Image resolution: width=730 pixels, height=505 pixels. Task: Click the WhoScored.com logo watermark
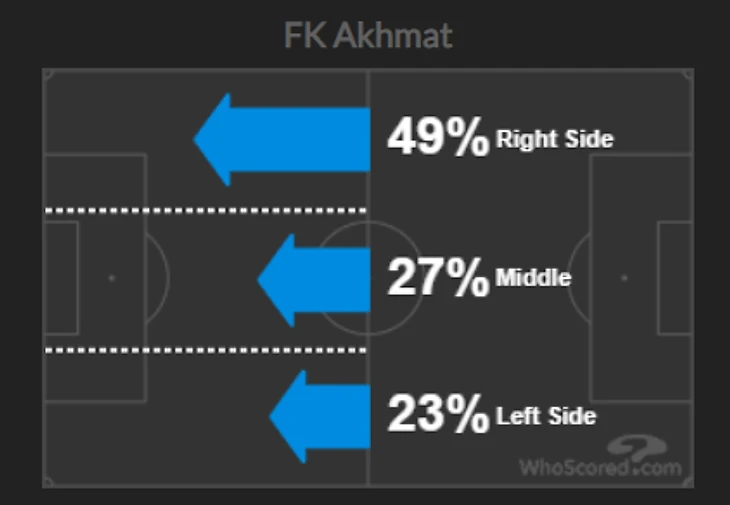click(601, 457)
